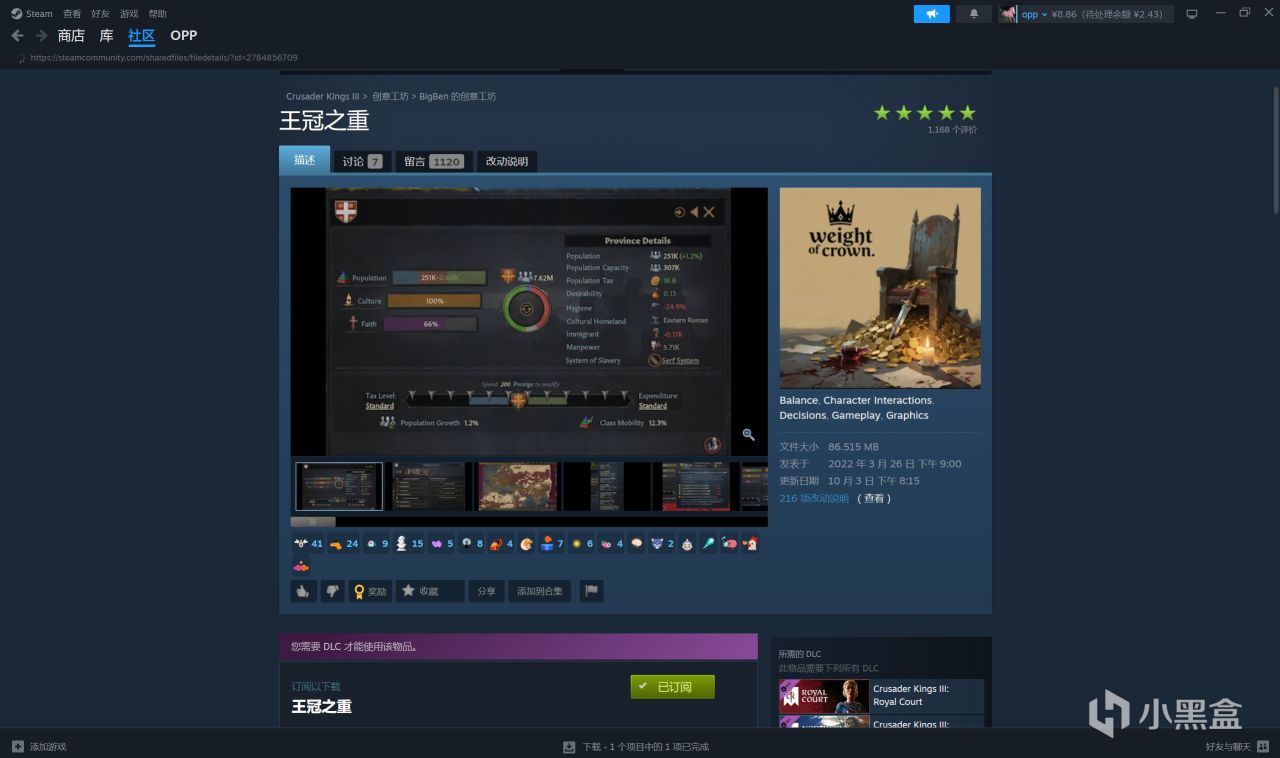The height and width of the screenshot is (758, 1280).
Task: Click 添加游戏 in the bottom bar
Action: click(48, 747)
